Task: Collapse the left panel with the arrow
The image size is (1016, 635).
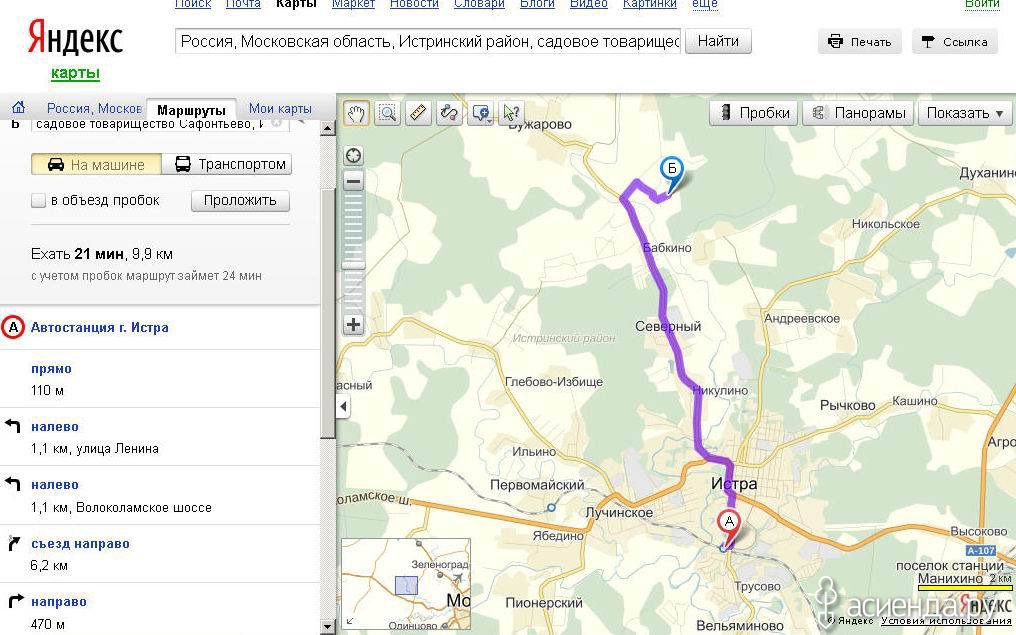Action: tap(343, 407)
